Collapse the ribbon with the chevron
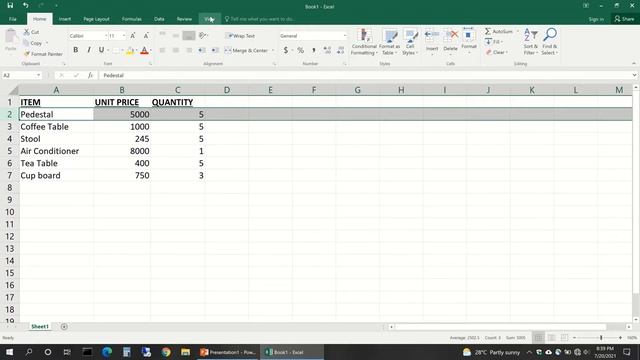This screenshot has width=640, height=360. [633, 64]
